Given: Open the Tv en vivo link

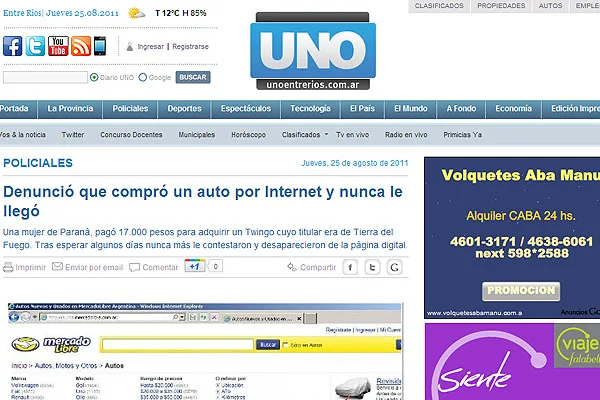Looking at the screenshot, I should tap(352, 135).
